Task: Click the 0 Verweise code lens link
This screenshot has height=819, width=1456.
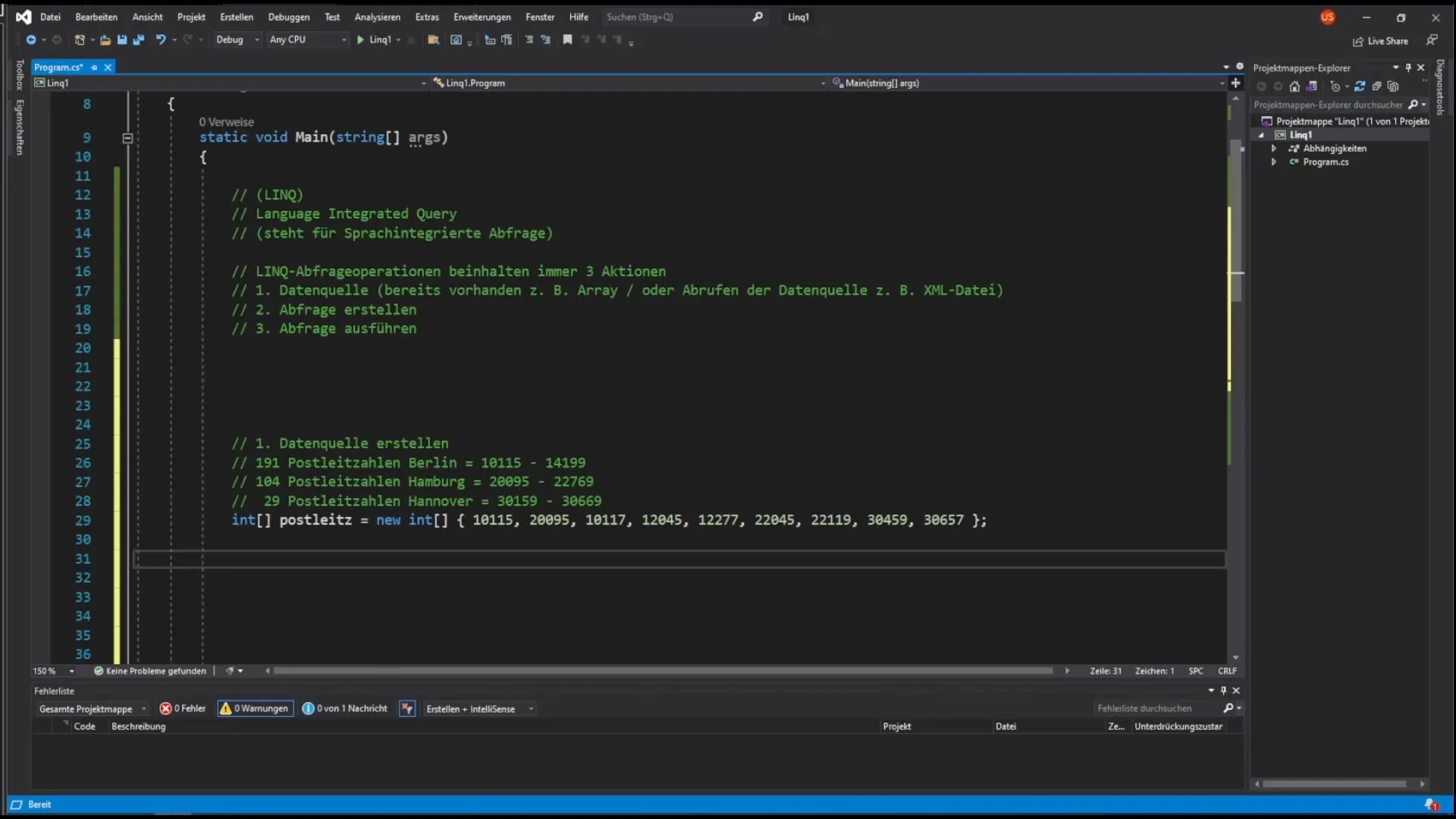Action: pos(227,122)
